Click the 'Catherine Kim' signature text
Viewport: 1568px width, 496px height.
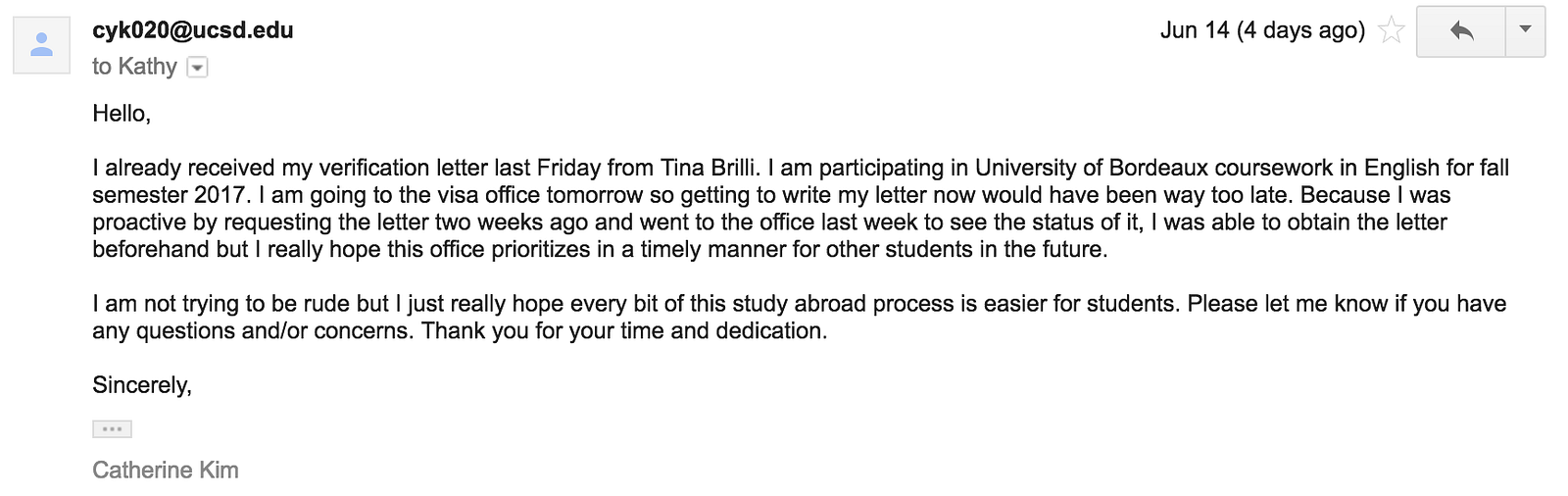point(166,471)
